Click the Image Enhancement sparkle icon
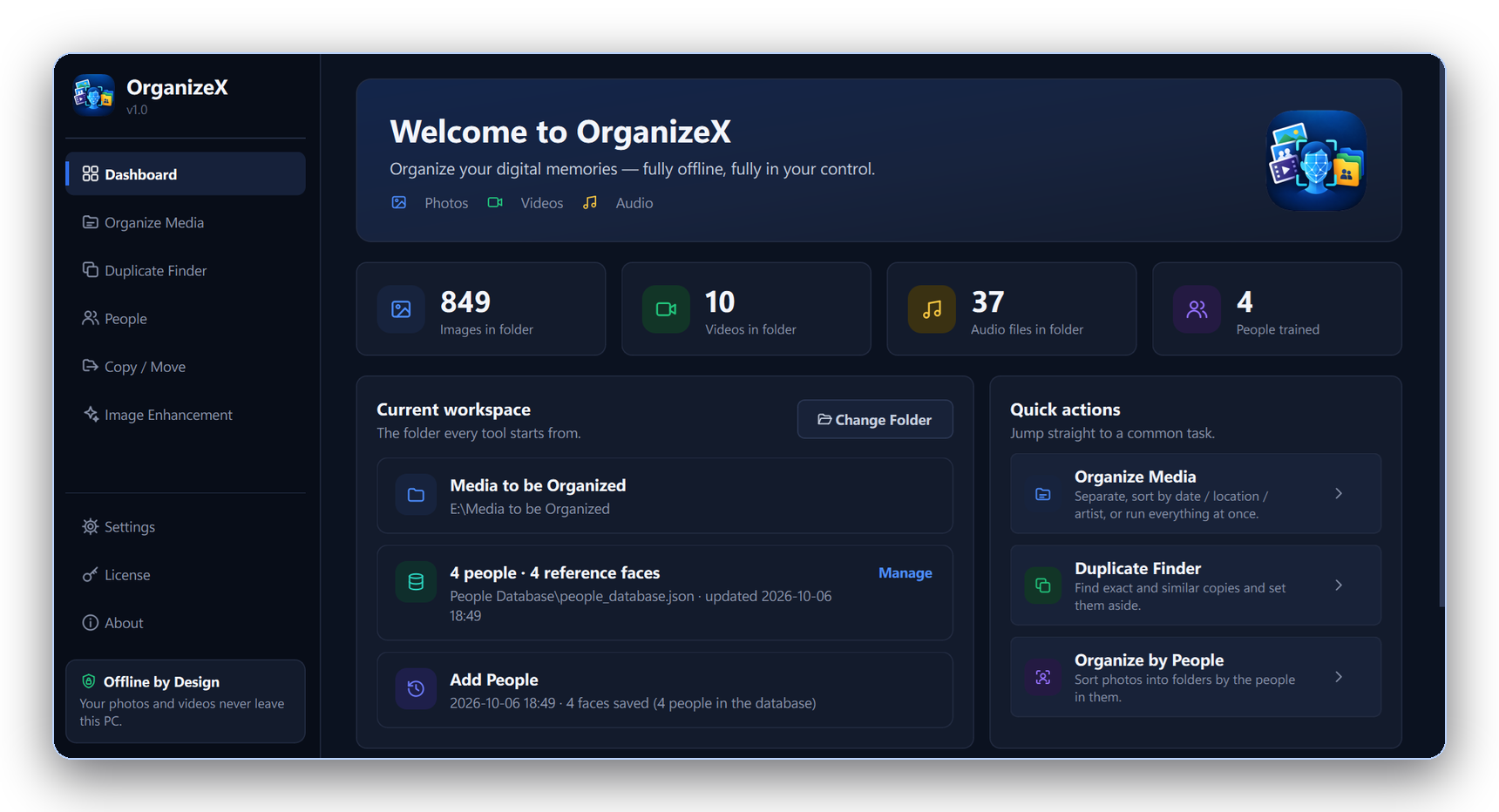The height and width of the screenshot is (812, 1499). (90, 414)
